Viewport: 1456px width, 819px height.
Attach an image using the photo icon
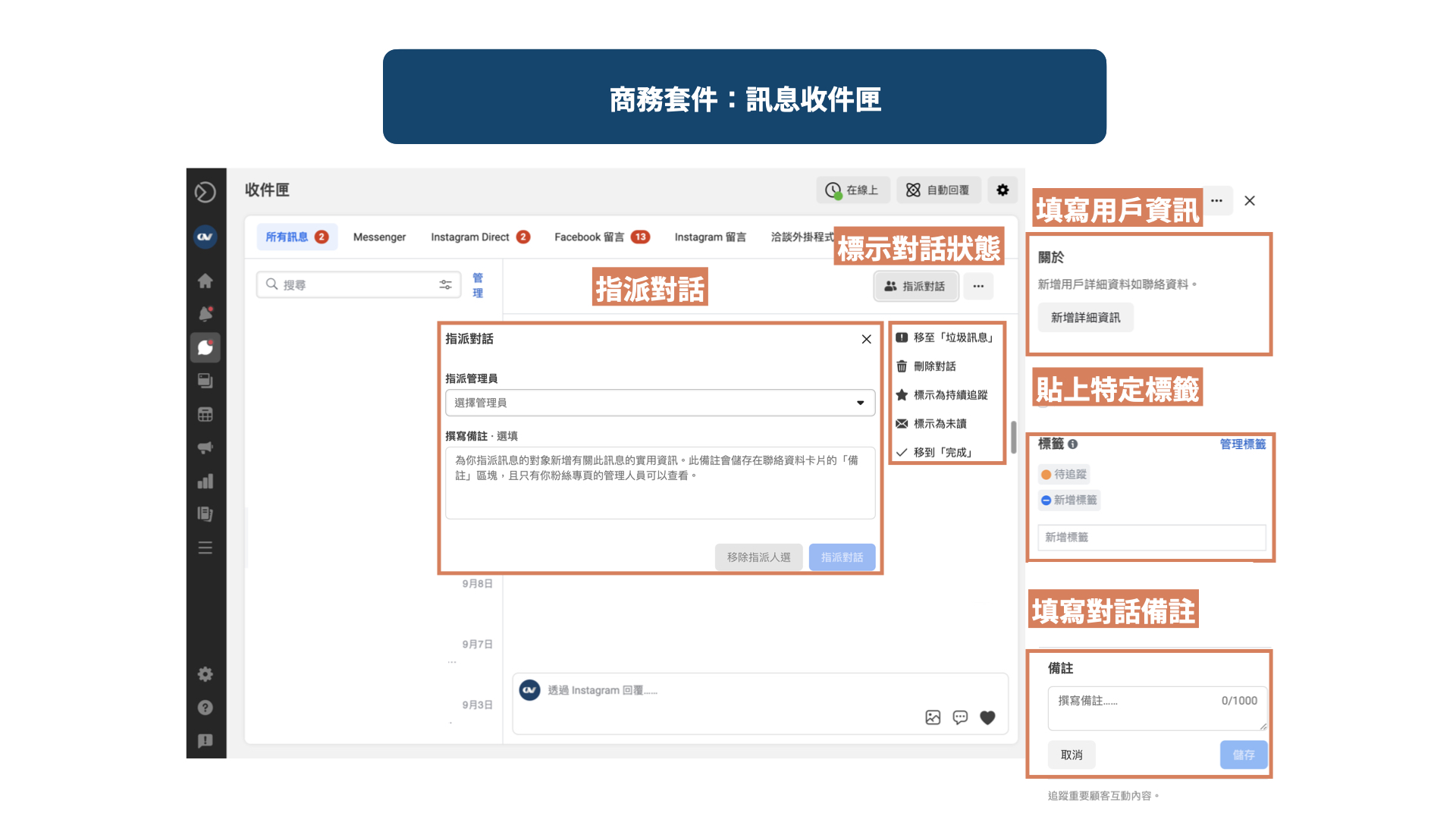click(x=932, y=717)
